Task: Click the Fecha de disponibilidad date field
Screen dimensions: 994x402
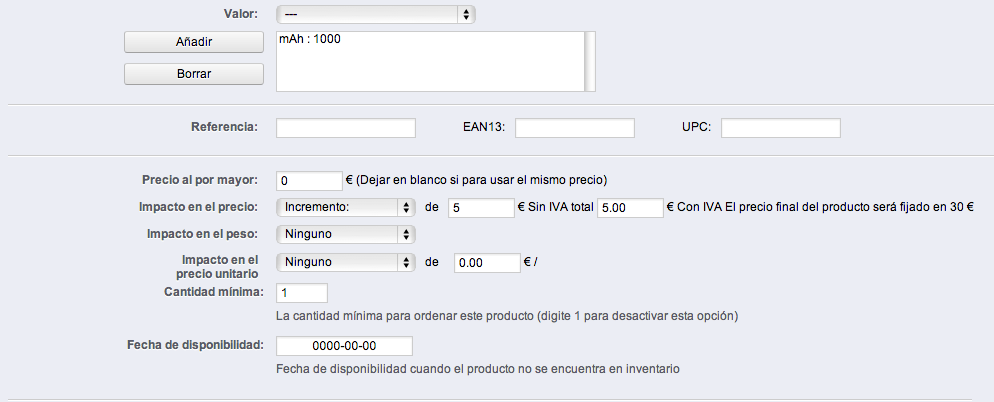Action: coord(344,345)
